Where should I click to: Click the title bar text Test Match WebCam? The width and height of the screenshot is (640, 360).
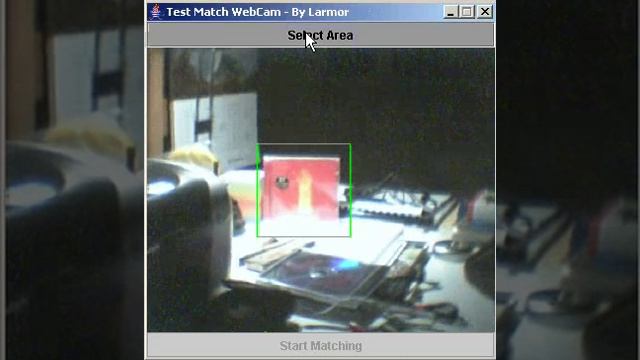(224, 12)
